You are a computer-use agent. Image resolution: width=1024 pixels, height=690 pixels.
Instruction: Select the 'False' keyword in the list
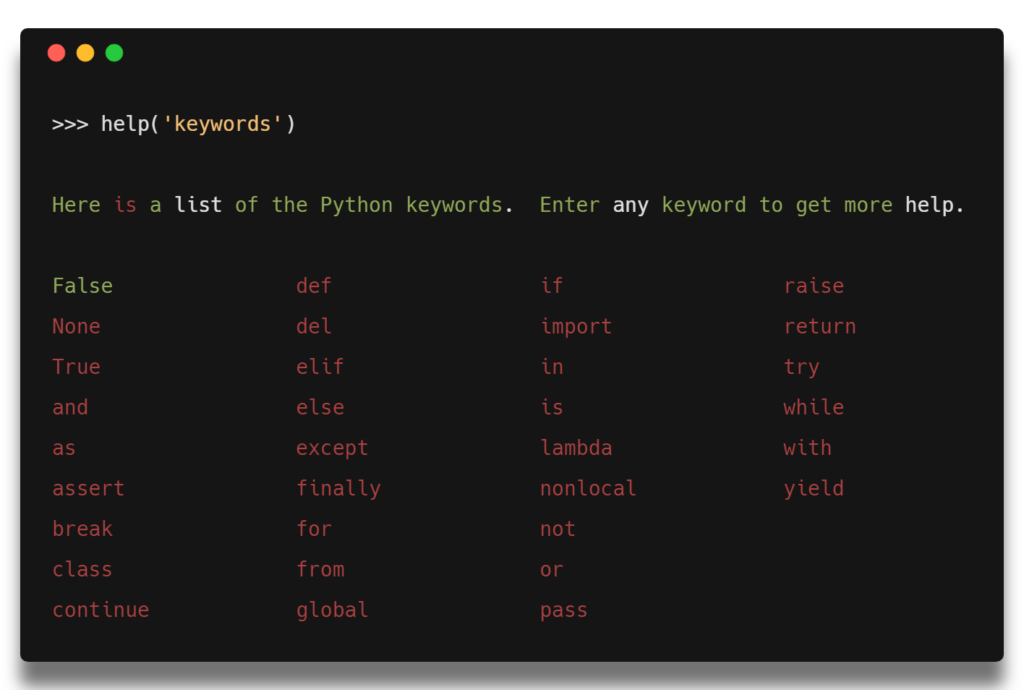(82, 286)
